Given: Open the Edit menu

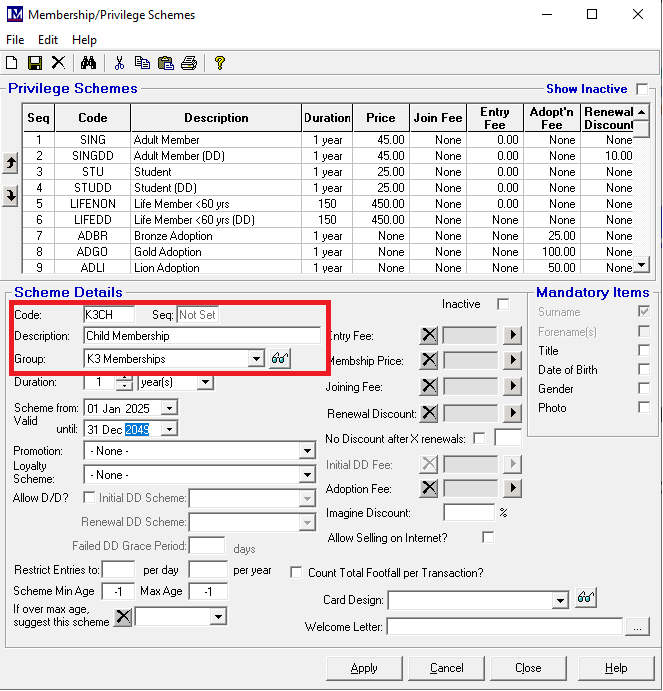Looking at the screenshot, I should pyautogui.click(x=48, y=40).
